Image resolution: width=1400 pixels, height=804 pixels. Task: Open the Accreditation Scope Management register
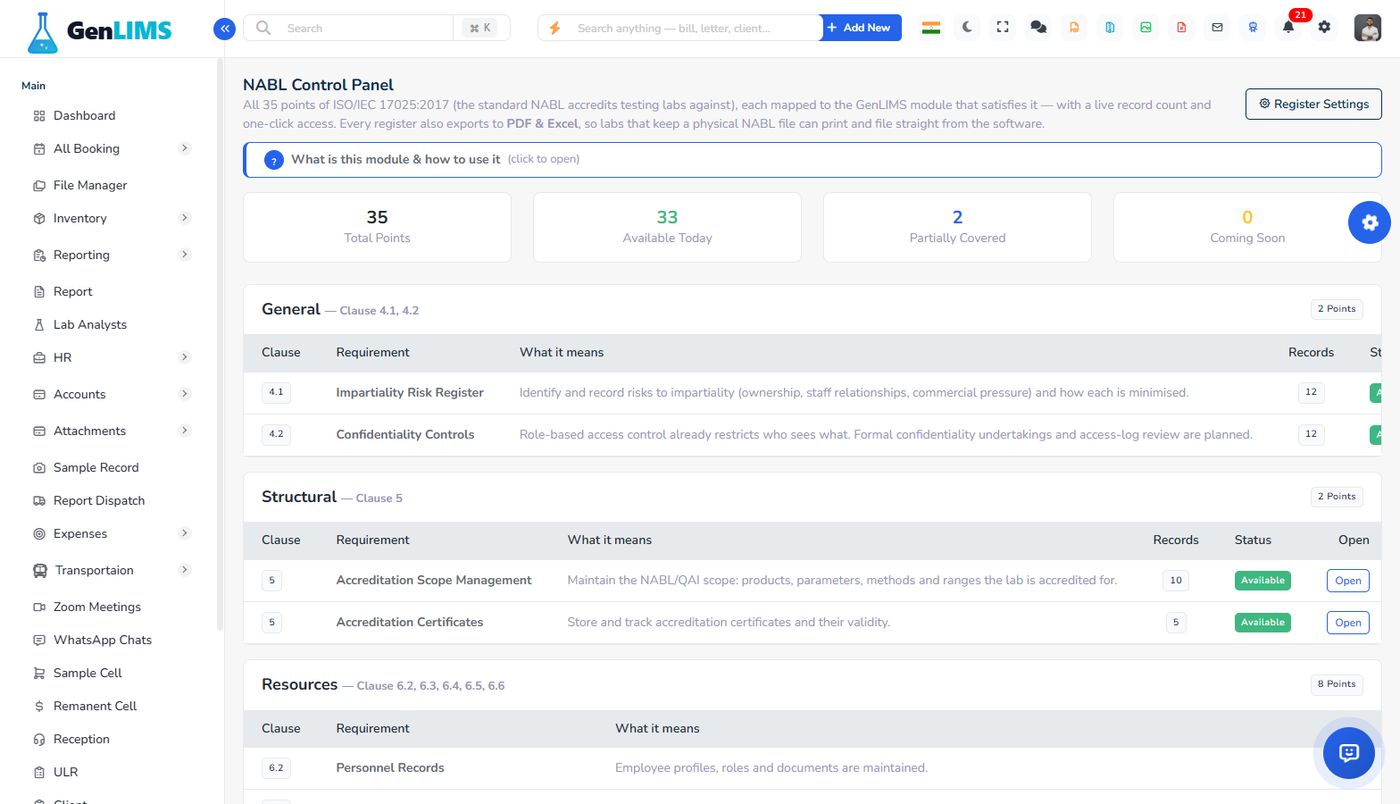1348,581
